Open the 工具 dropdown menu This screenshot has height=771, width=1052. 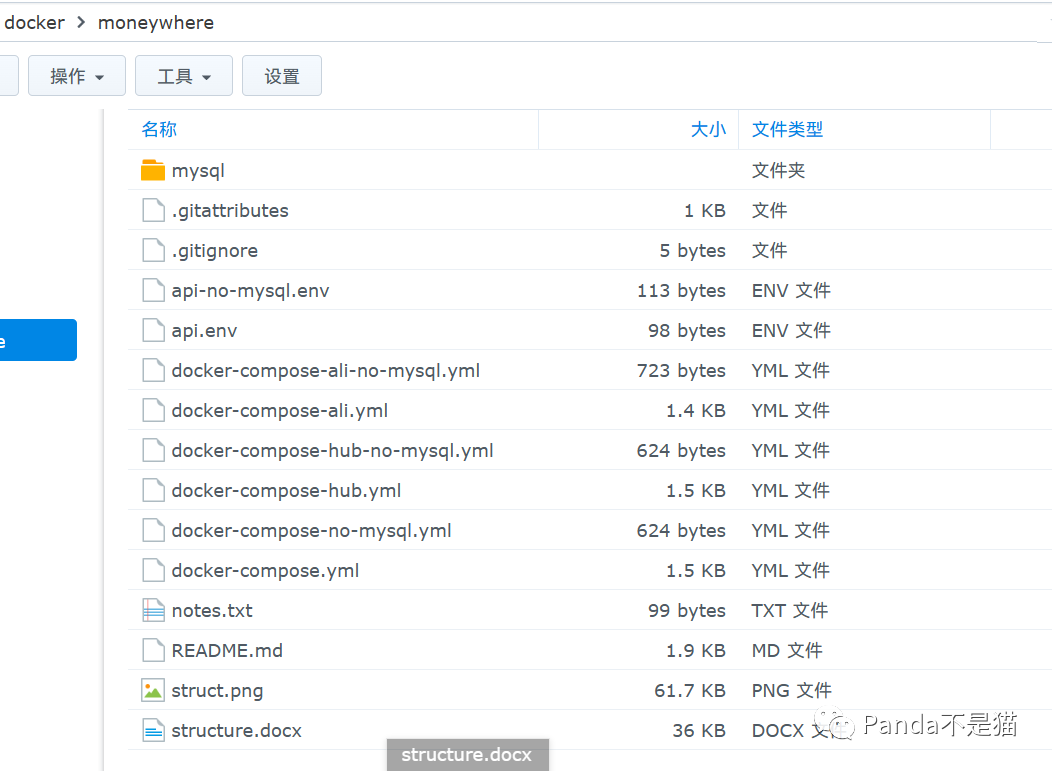pyautogui.click(x=184, y=76)
